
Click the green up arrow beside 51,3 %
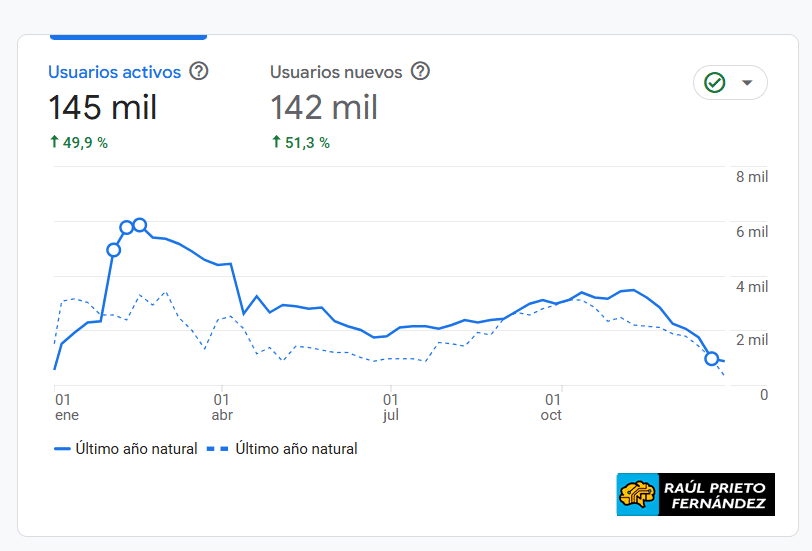(x=276, y=142)
